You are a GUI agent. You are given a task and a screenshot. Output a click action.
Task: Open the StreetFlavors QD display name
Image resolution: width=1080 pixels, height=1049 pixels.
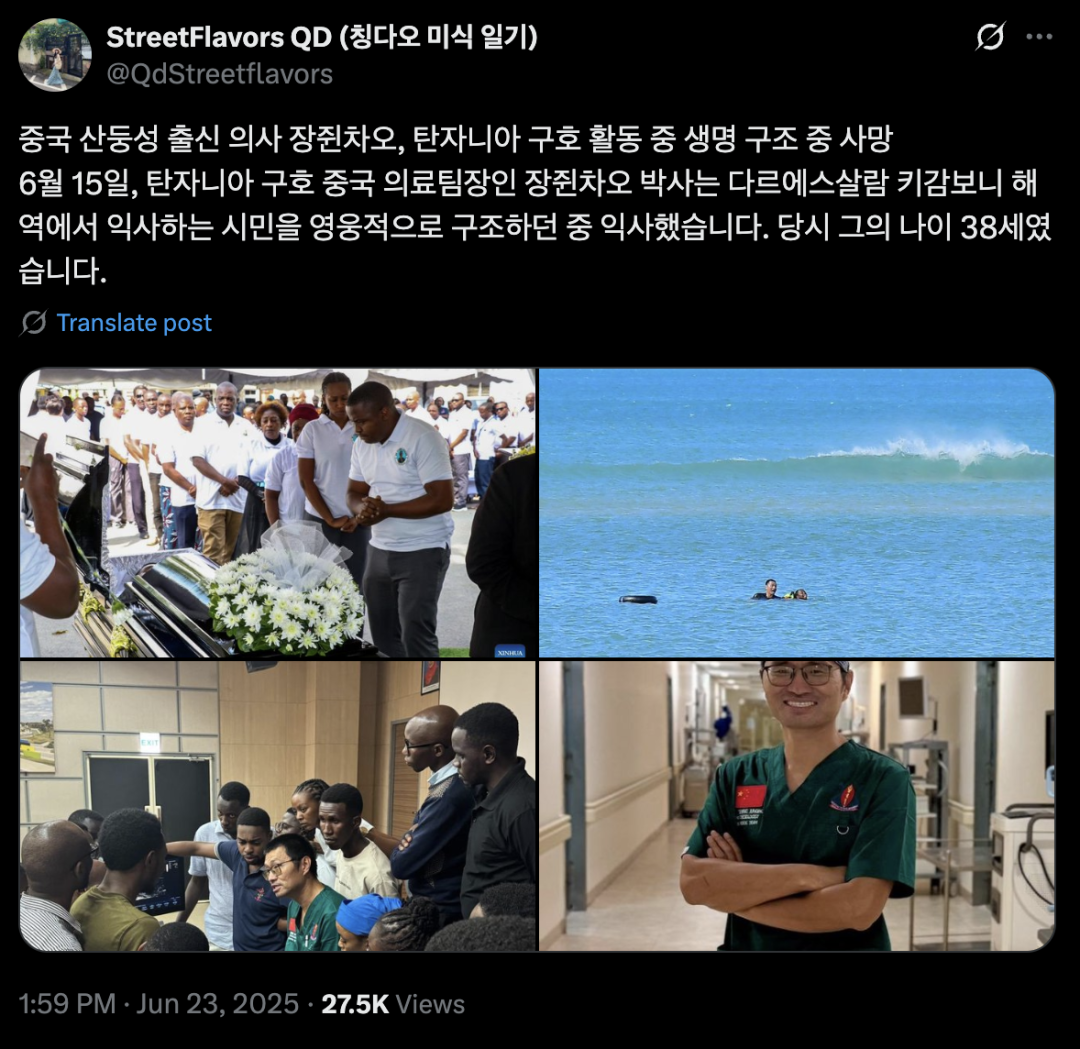pyautogui.click(x=322, y=37)
